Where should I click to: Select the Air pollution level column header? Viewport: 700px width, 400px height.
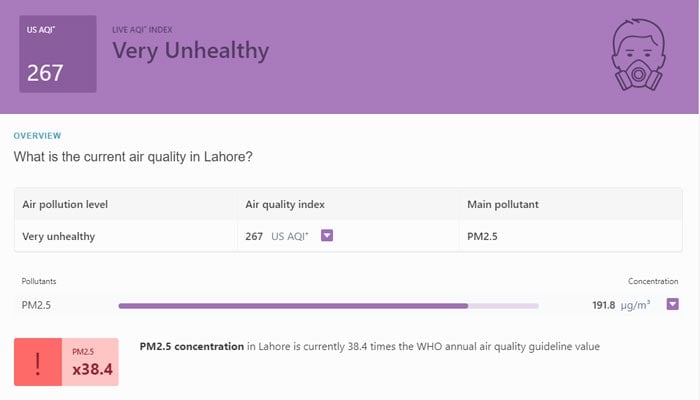tap(65, 204)
